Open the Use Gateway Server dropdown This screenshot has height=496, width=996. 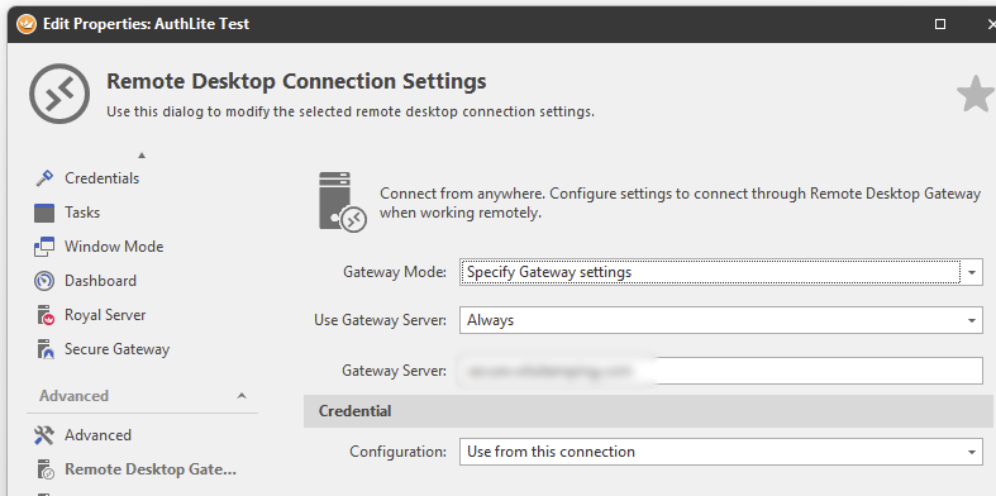[x=971, y=321]
